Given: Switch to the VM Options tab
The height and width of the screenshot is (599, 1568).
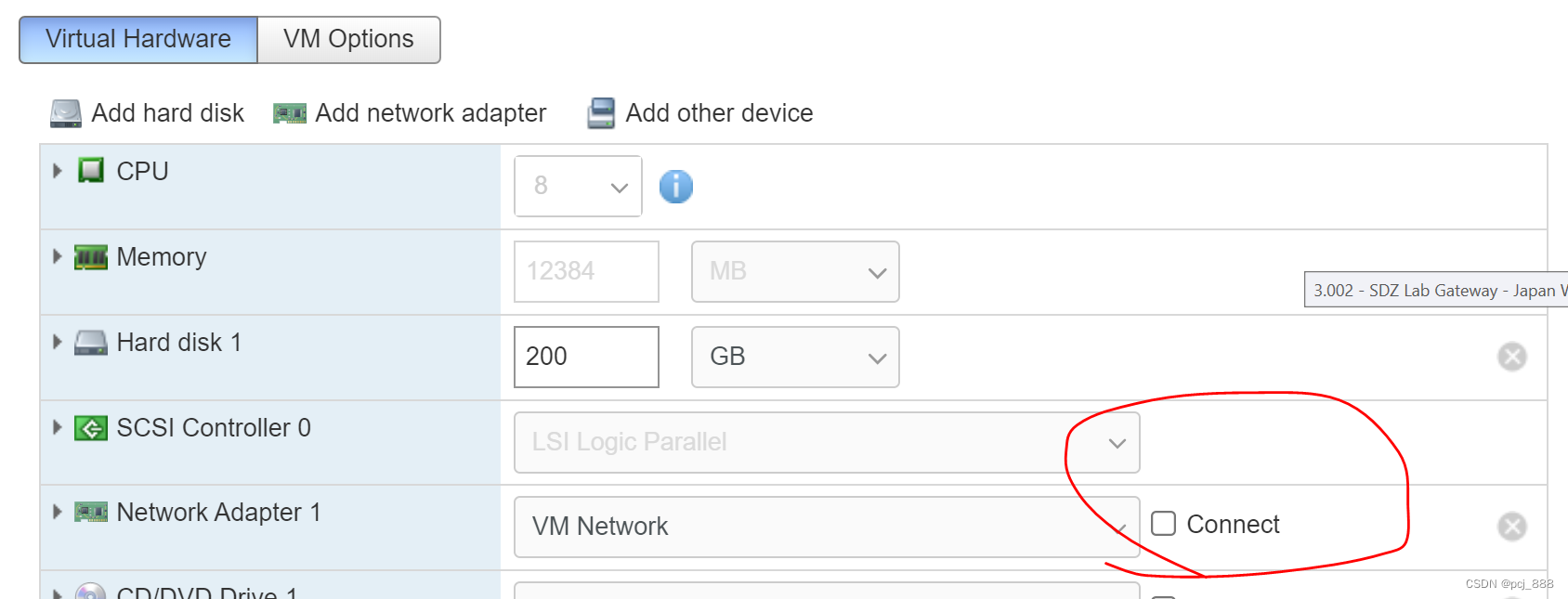Looking at the screenshot, I should click(x=348, y=39).
